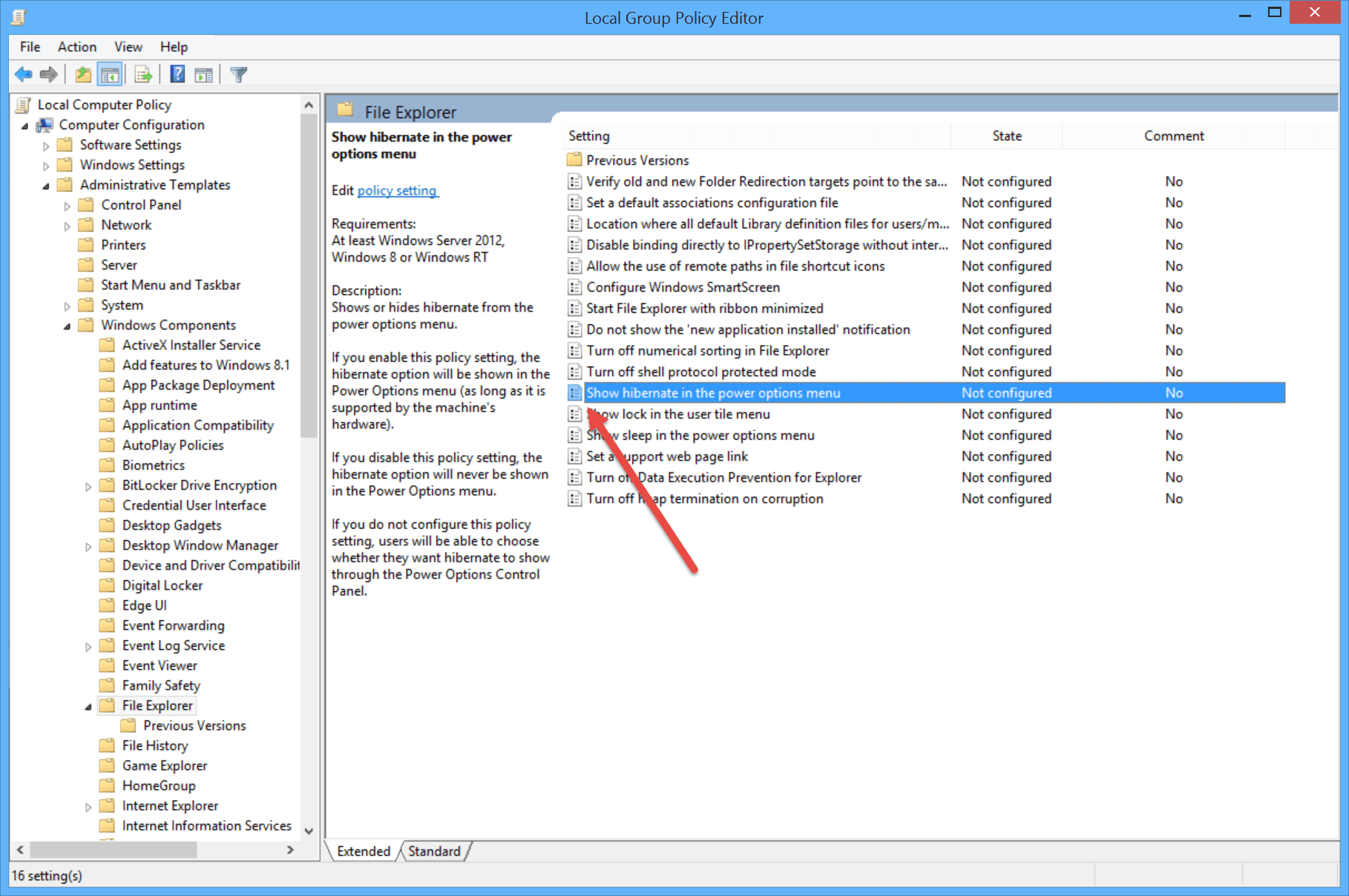
Task: Select the Configure Windows SmartScreen policy icon
Action: (574, 288)
